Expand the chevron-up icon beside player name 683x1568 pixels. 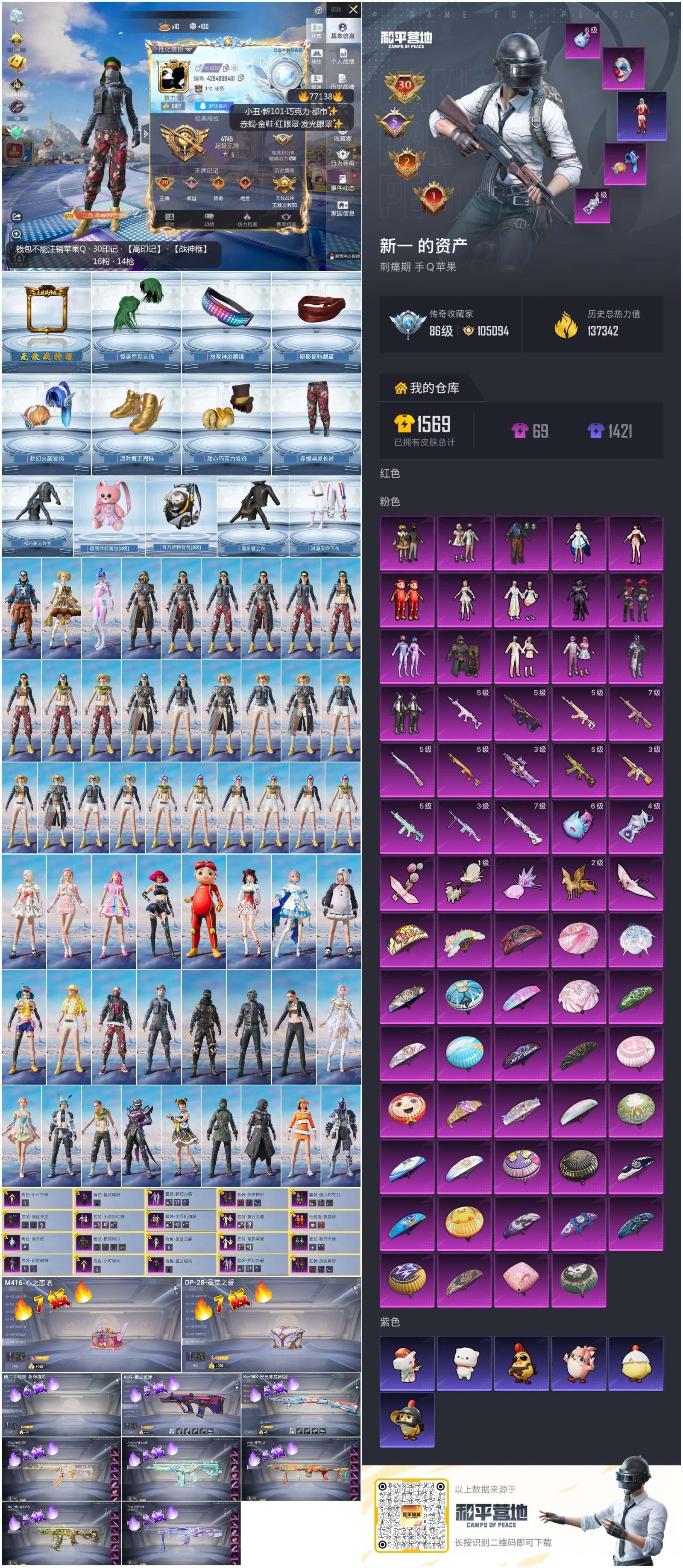pyautogui.click(x=235, y=68)
